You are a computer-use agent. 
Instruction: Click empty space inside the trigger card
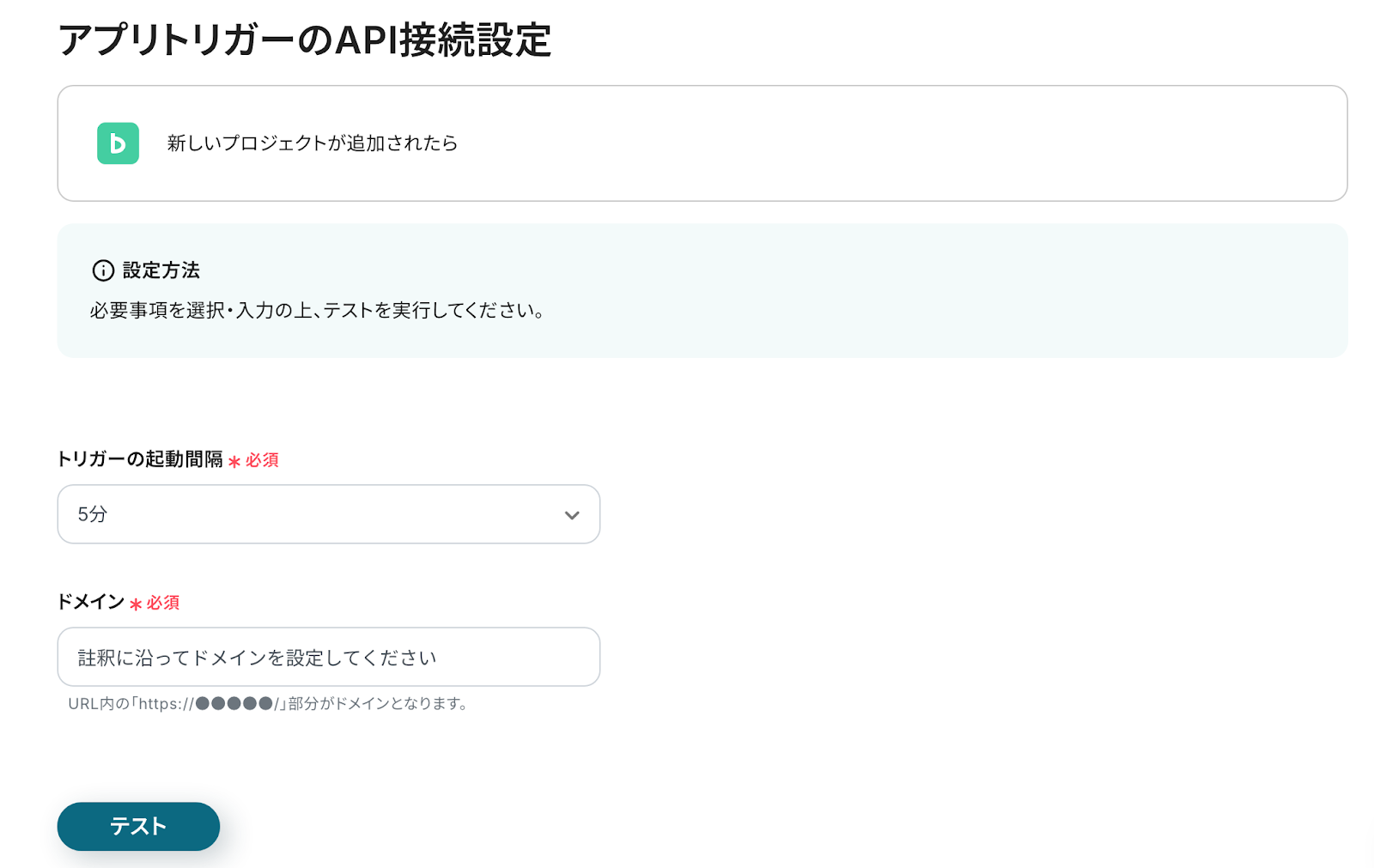pyautogui.click(x=859, y=143)
